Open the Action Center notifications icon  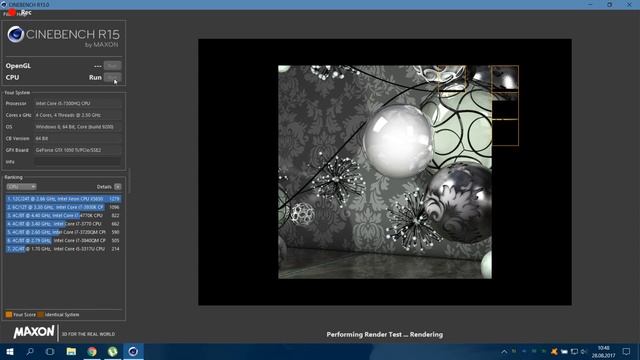click(x=627, y=351)
